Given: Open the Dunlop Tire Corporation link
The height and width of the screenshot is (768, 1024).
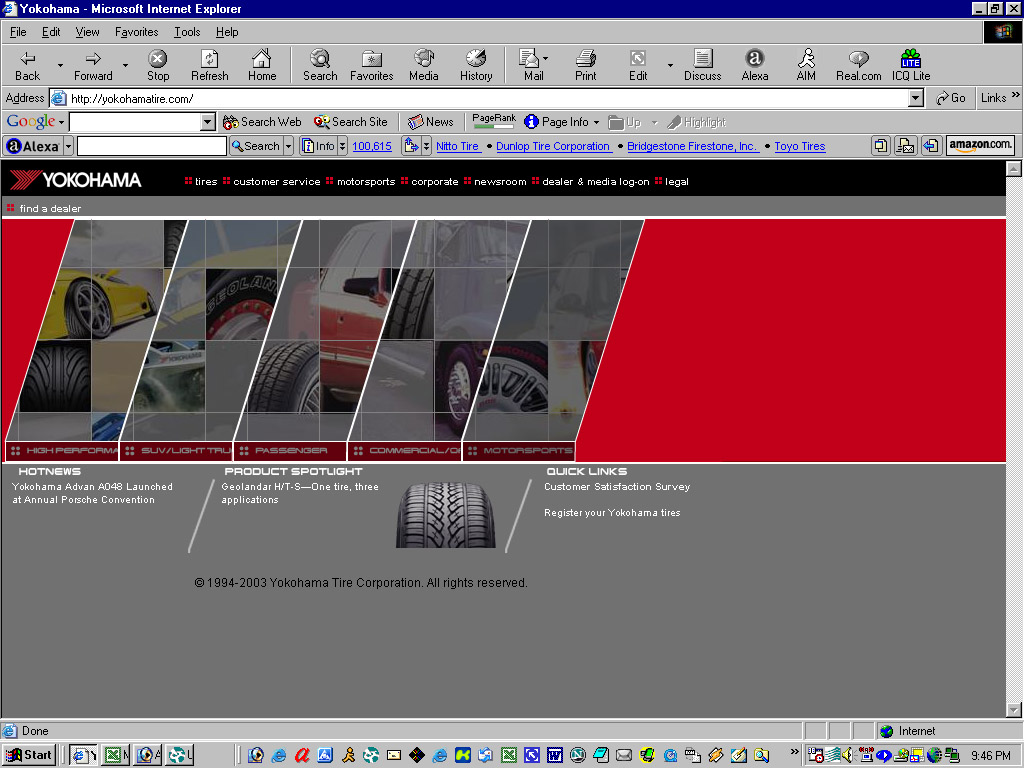Looking at the screenshot, I should pos(552,146).
